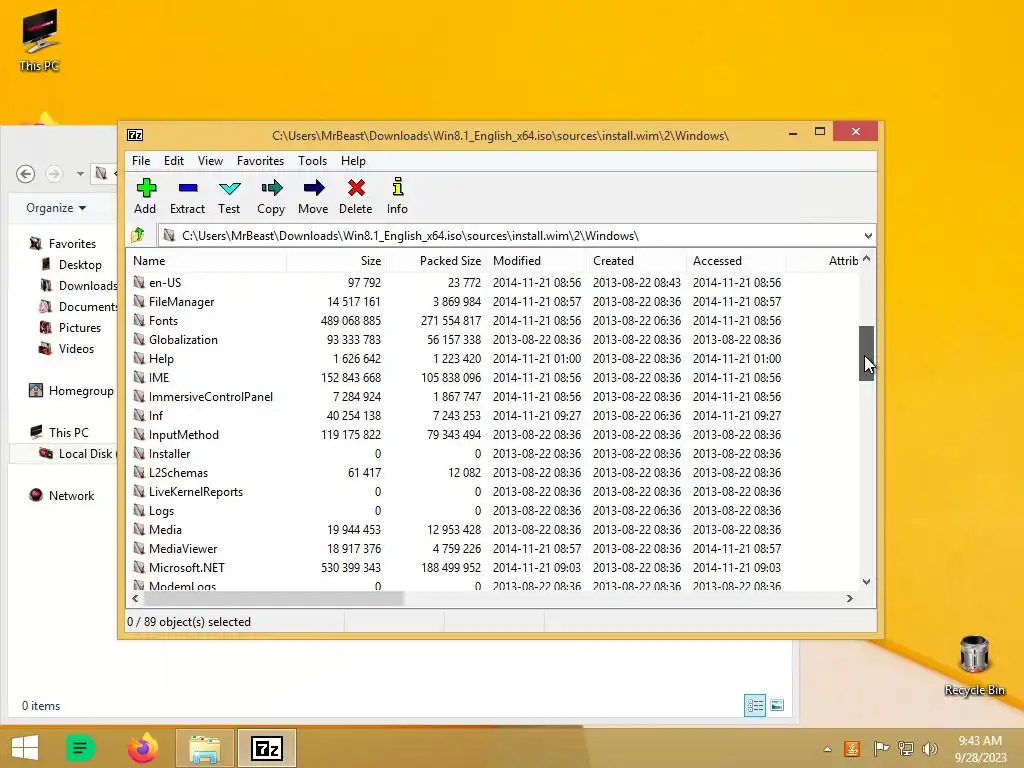Click the Add toolbar icon
Screen dimensions: 1024x768
pyautogui.click(x=146, y=188)
